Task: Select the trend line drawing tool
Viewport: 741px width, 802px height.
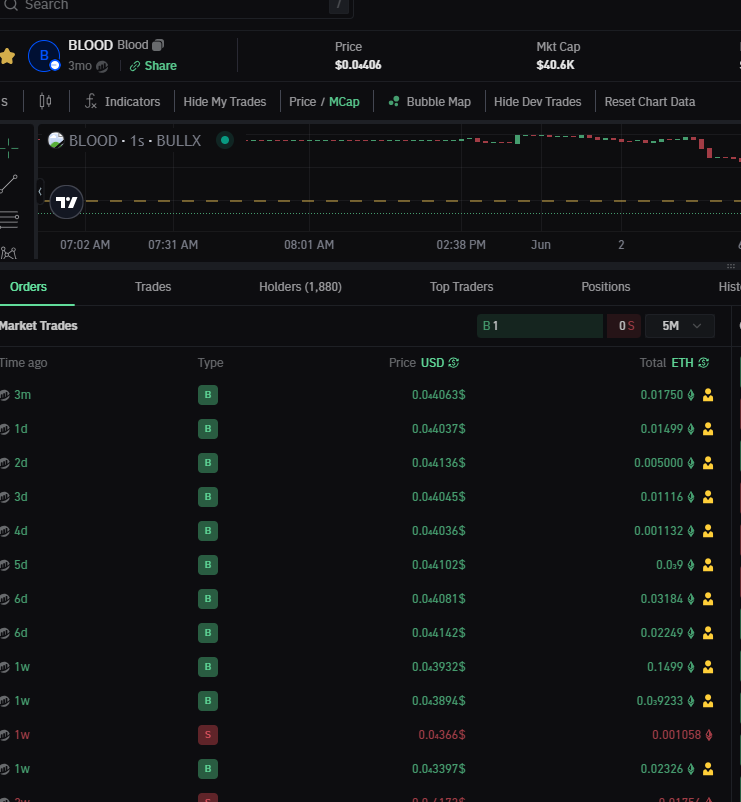Action: tap(9, 184)
